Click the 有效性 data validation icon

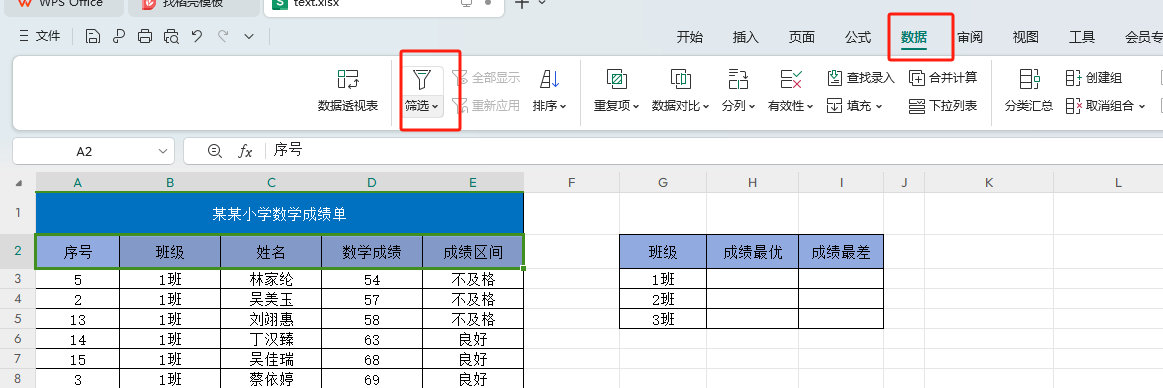[x=791, y=79]
